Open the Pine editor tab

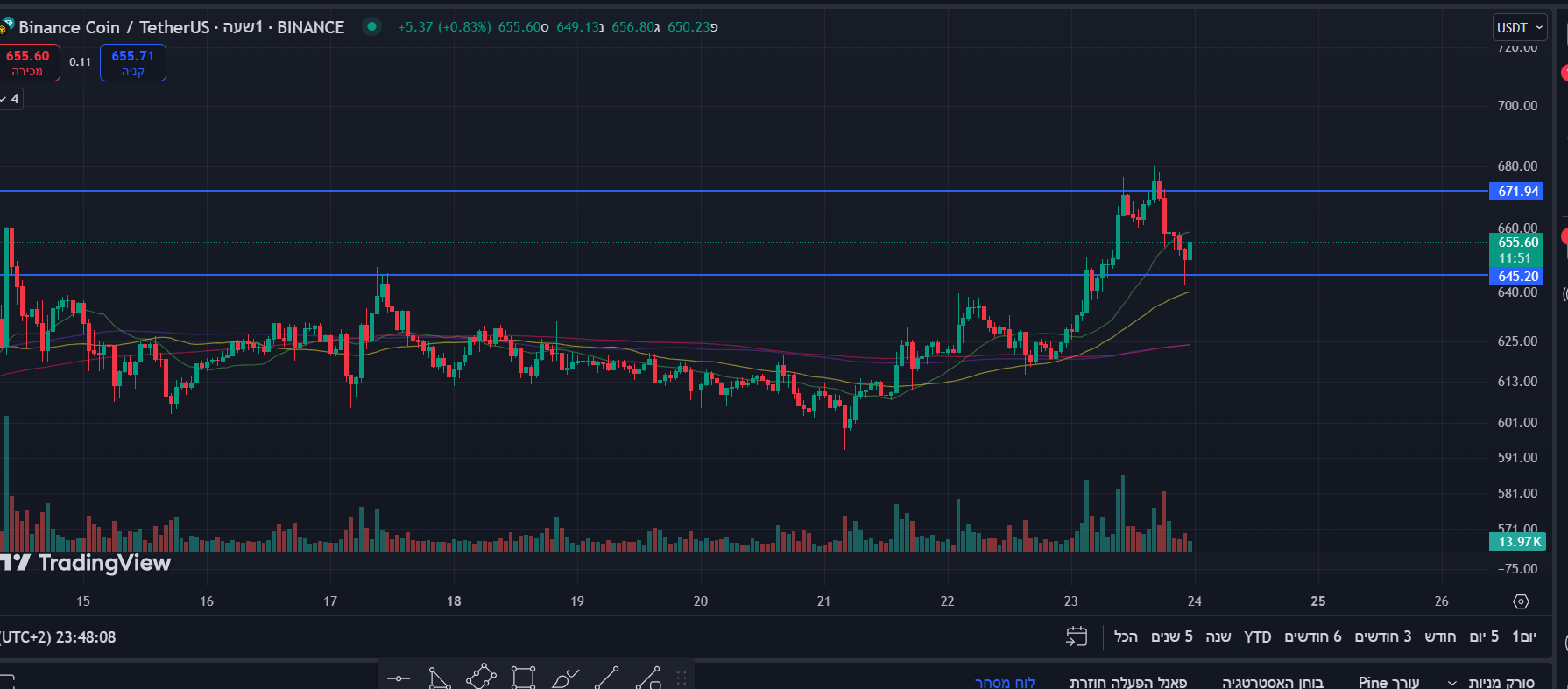coord(1388,682)
